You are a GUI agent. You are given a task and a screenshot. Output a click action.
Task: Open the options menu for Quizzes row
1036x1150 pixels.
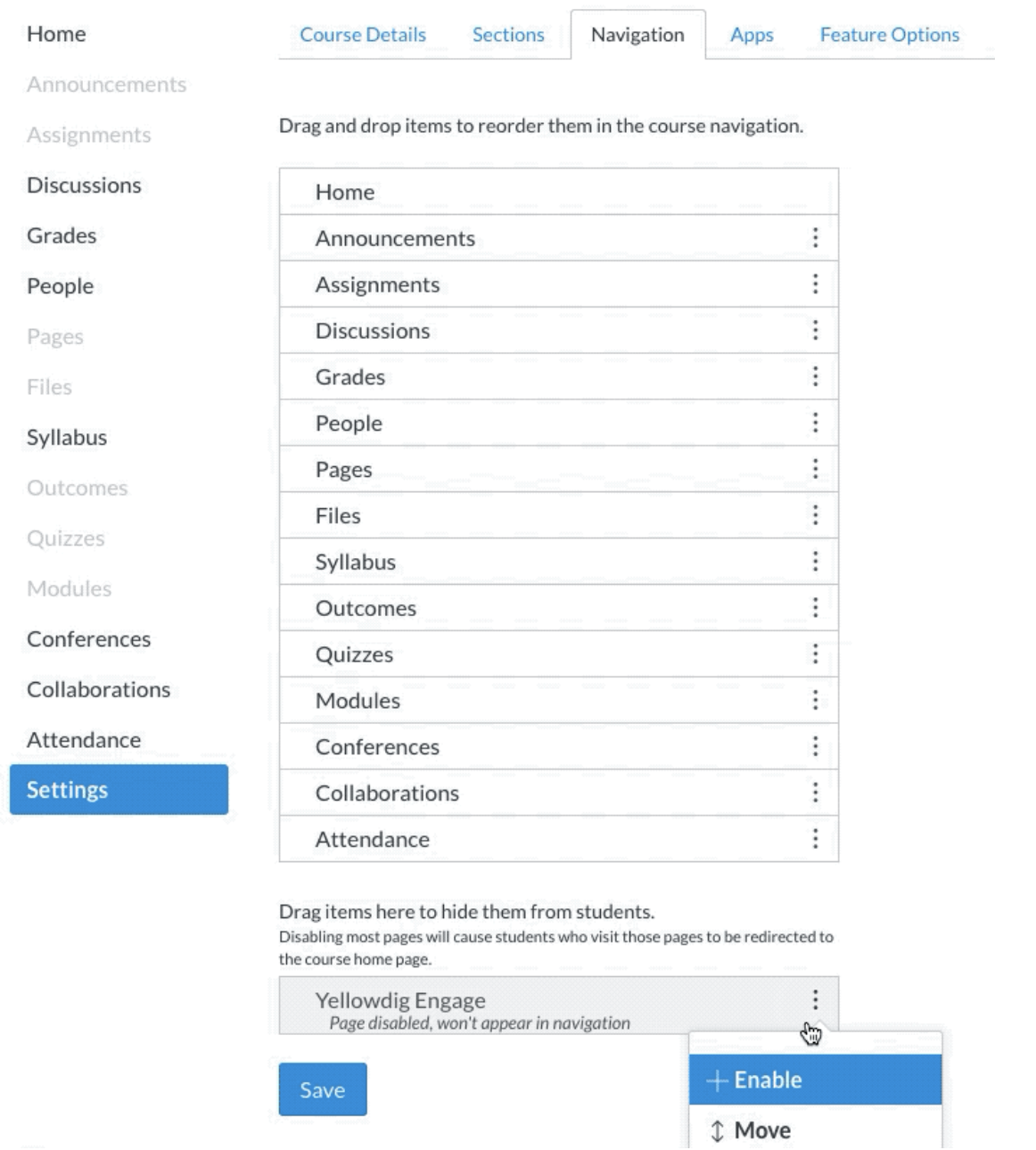tap(815, 654)
